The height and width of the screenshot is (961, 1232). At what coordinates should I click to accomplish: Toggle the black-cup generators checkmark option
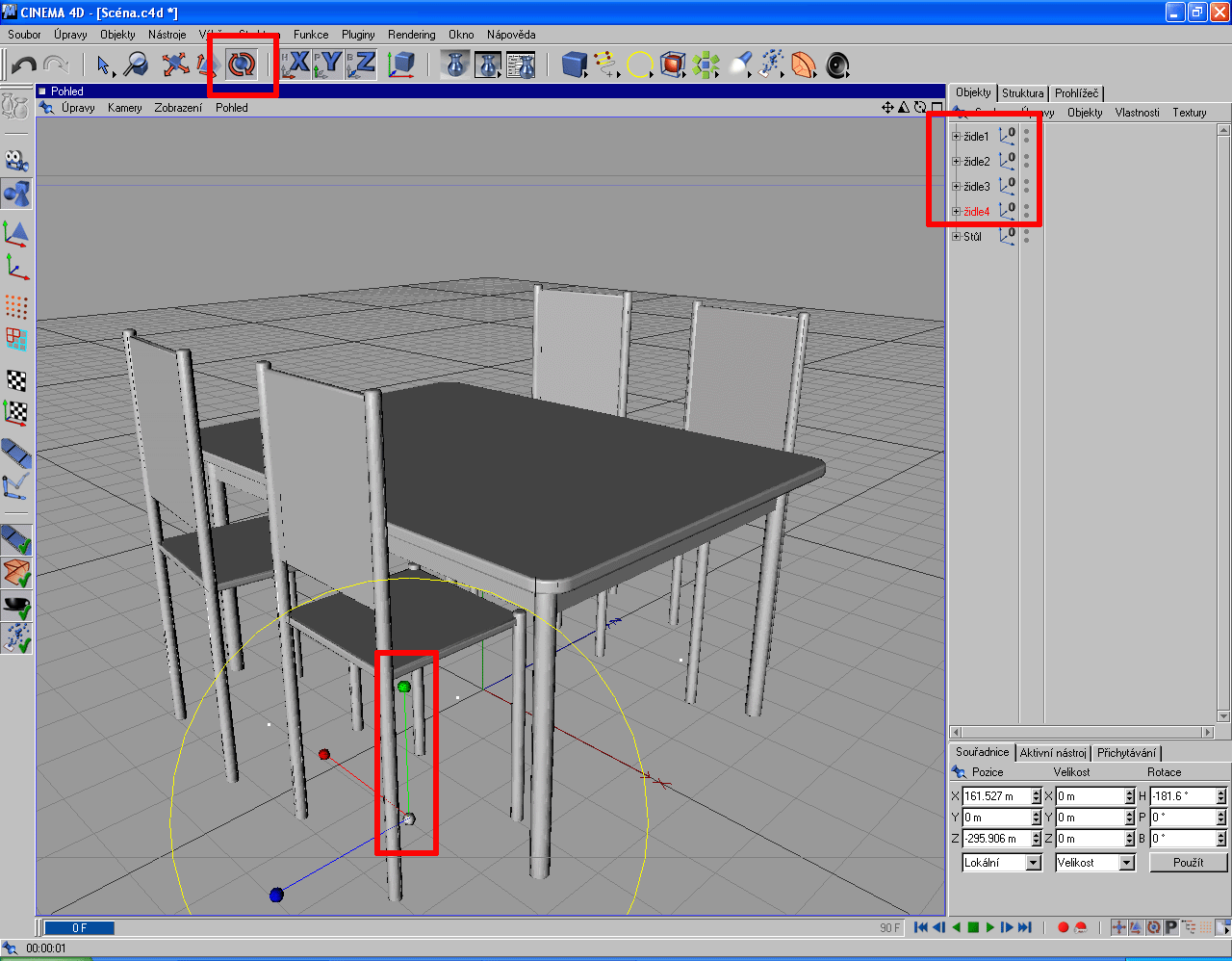16,606
